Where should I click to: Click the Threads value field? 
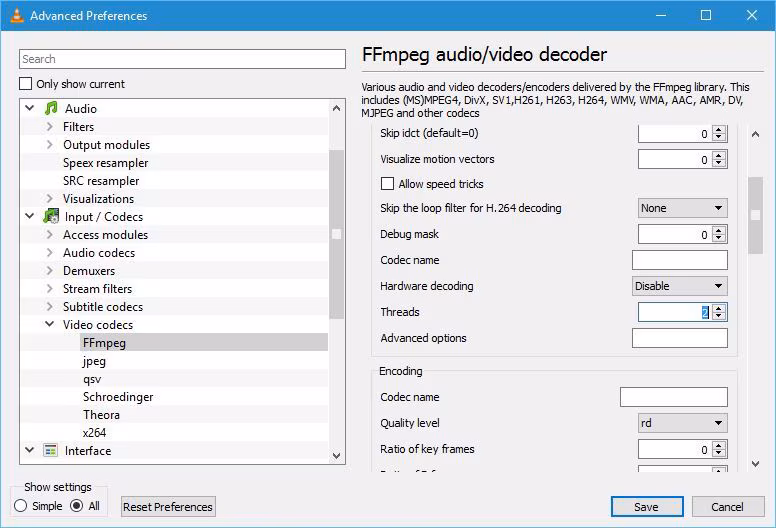(675, 312)
